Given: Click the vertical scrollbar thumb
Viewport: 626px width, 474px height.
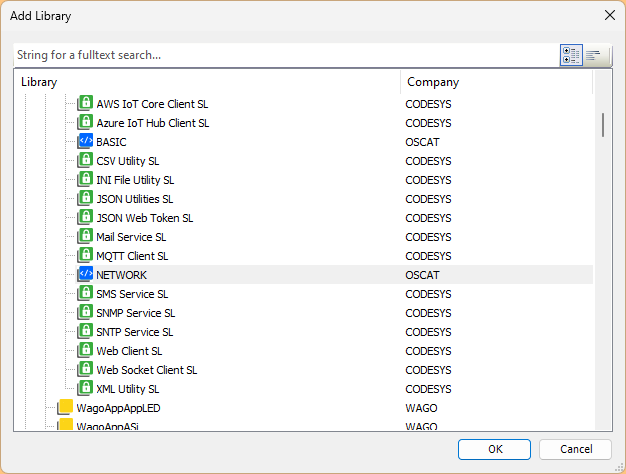Looking at the screenshot, I should (603, 125).
